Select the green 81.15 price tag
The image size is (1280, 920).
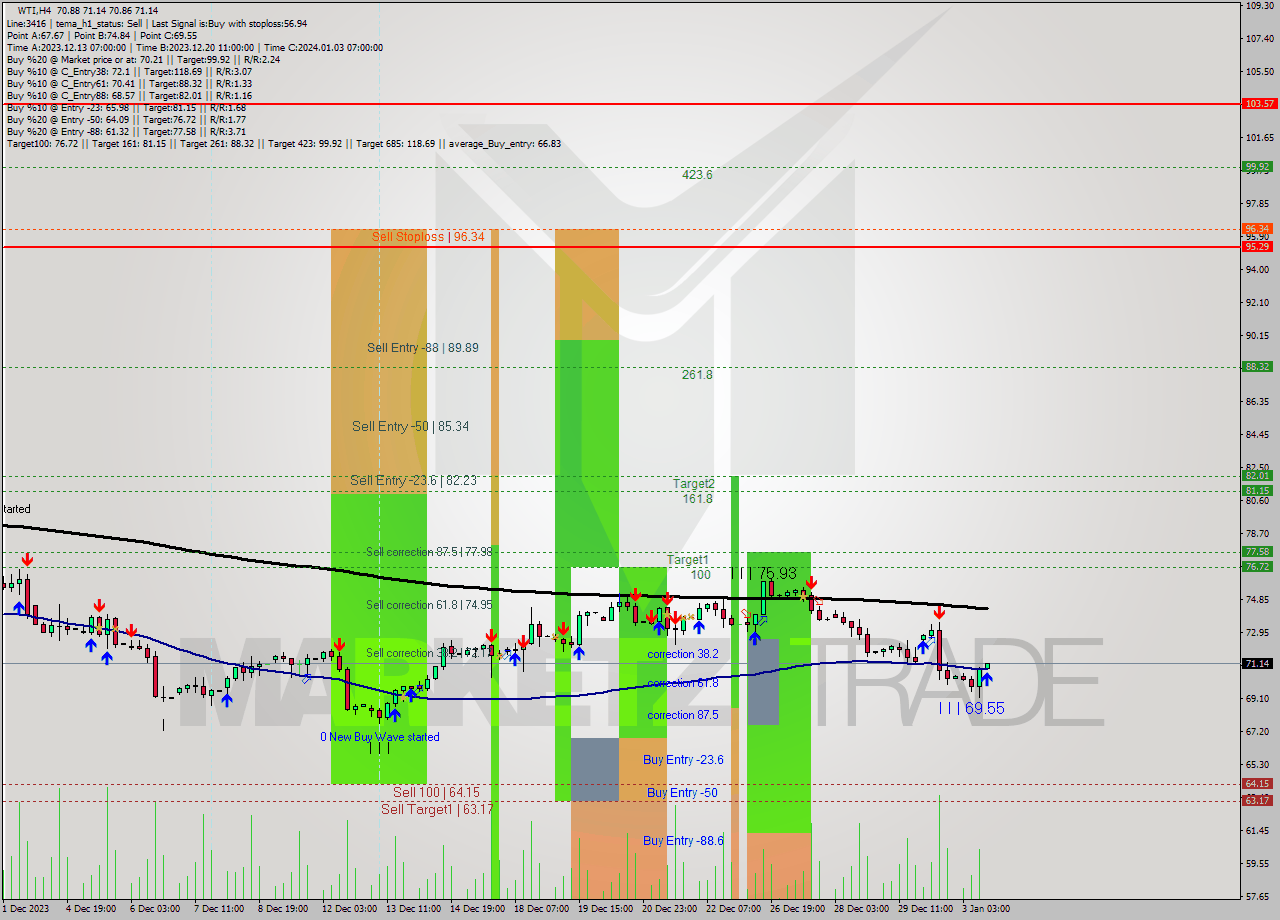click(x=1257, y=491)
